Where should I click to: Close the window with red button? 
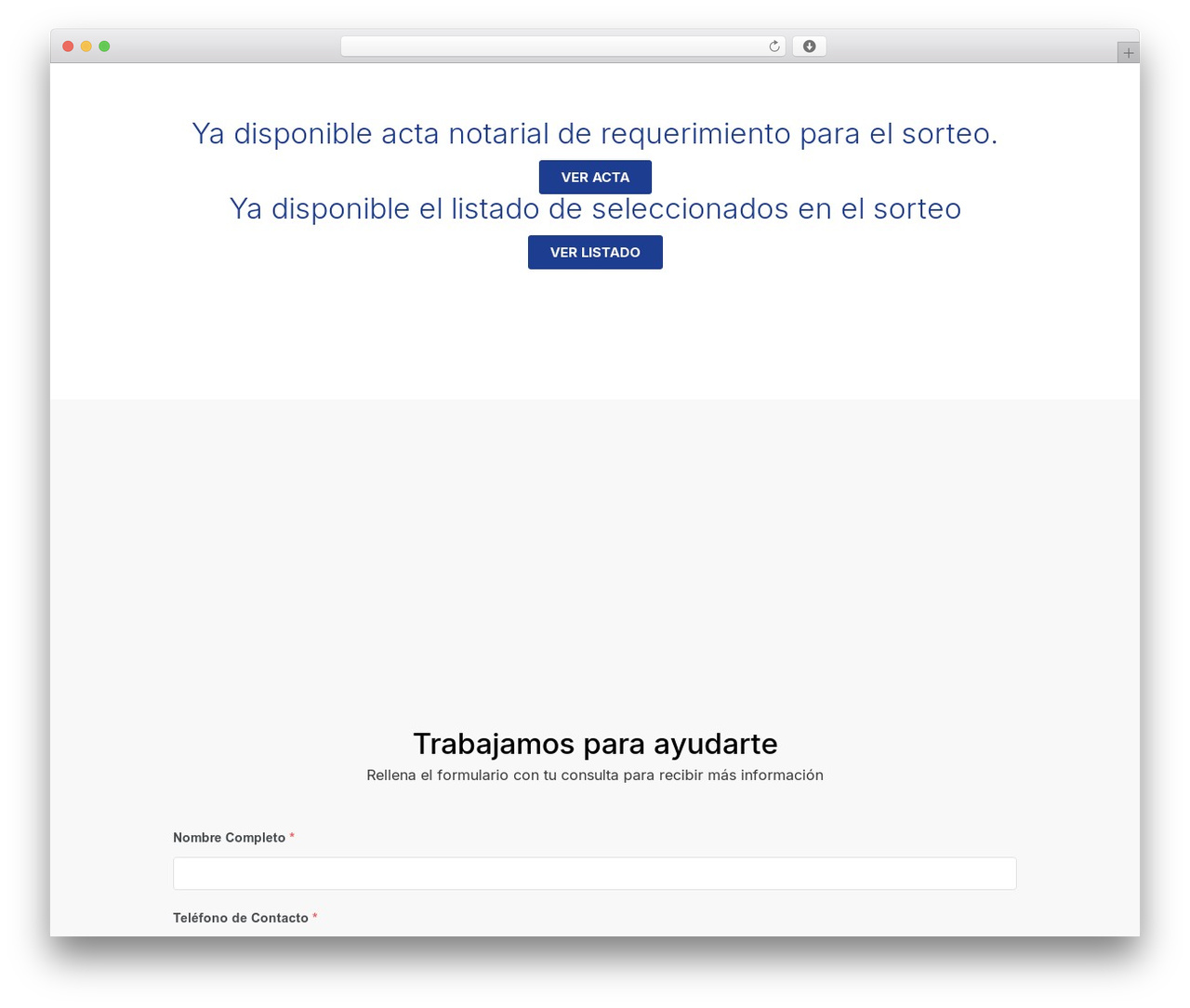(68, 46)
